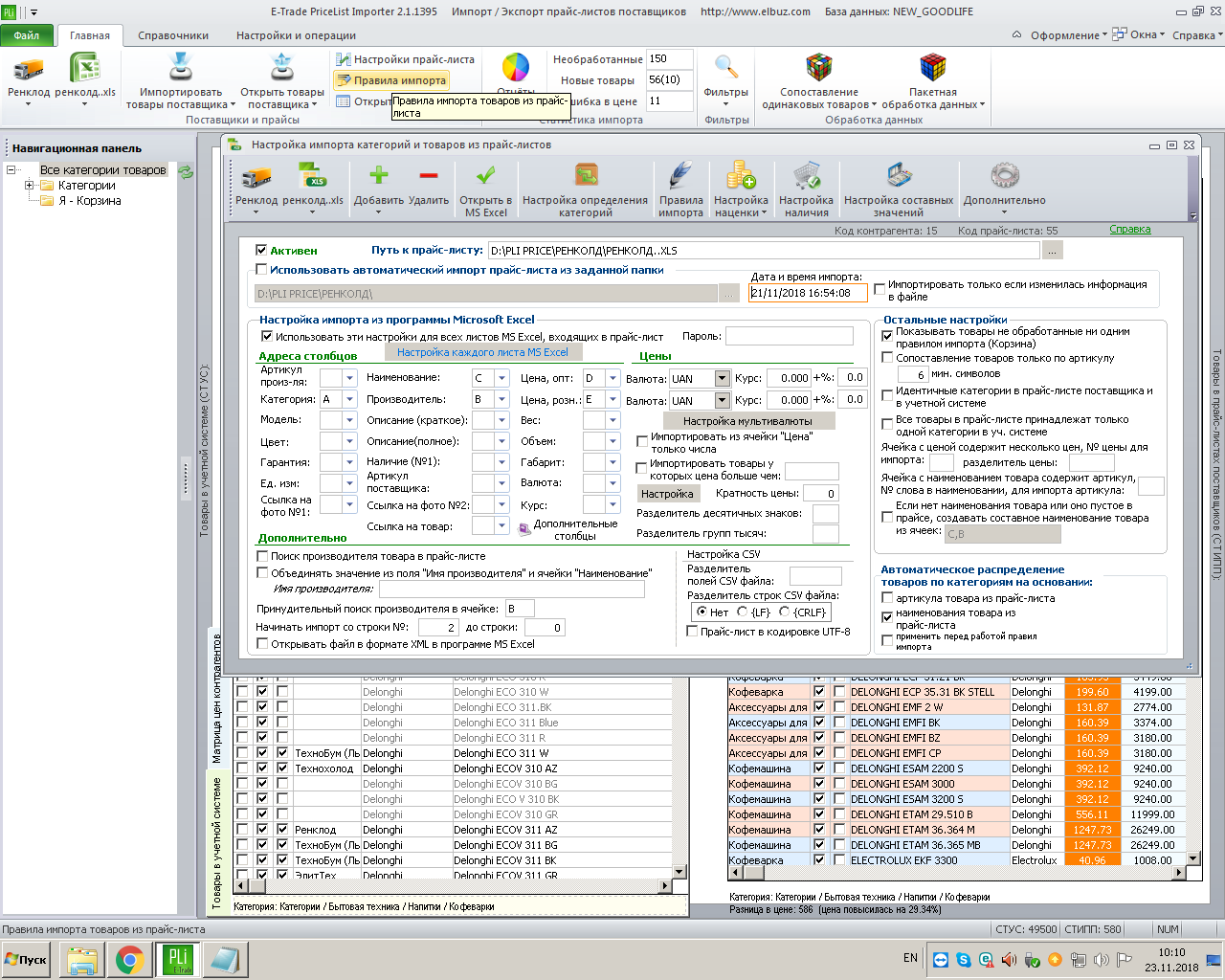The height and width of the screenshot is (980, 1225).
Task: Open Настройки прайс-листа in the ribbon
Action: tap(405, 59)
